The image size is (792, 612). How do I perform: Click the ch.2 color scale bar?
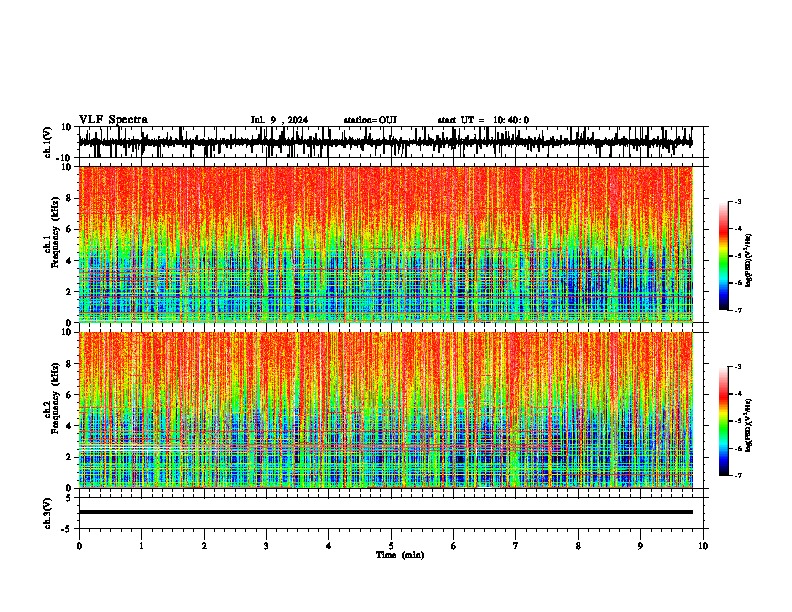click(724, 421)
